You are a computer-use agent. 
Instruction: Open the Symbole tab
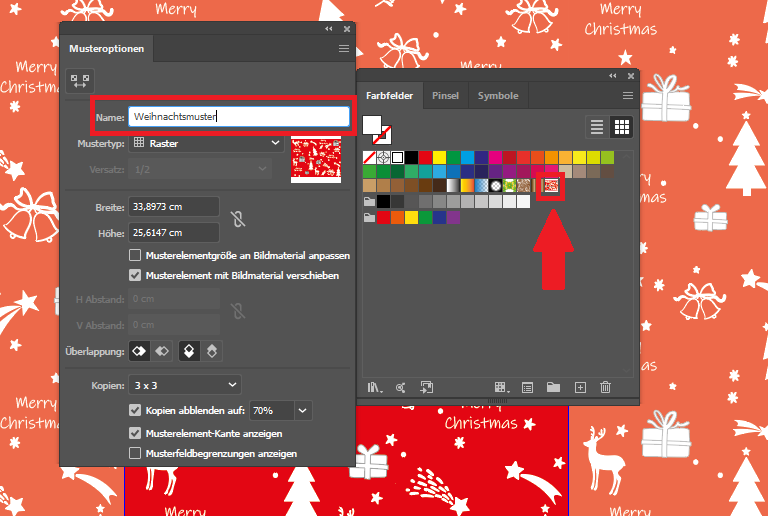pos(497,96)
